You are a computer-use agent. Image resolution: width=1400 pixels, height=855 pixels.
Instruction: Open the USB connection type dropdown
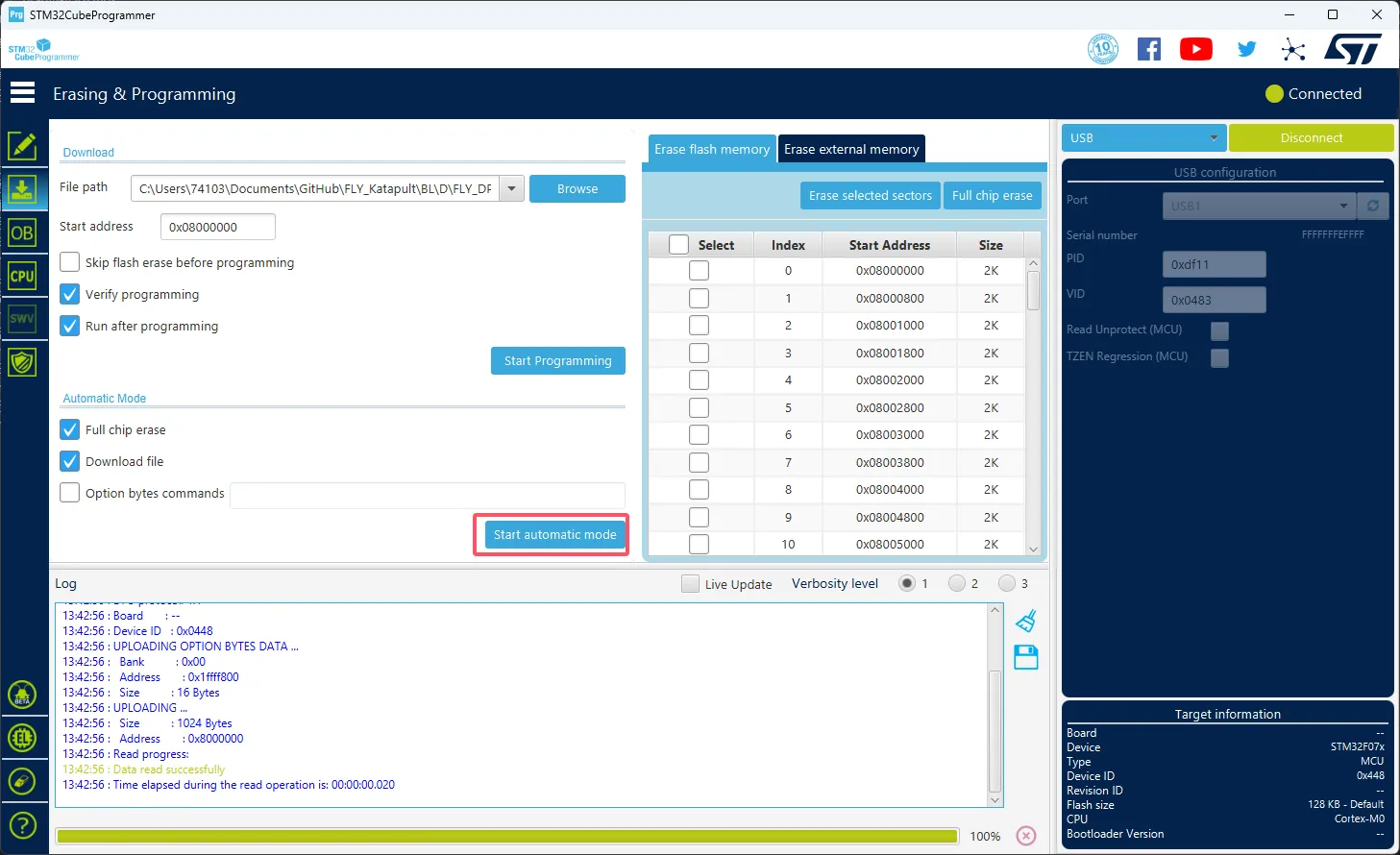click(x=1143, y=137)
